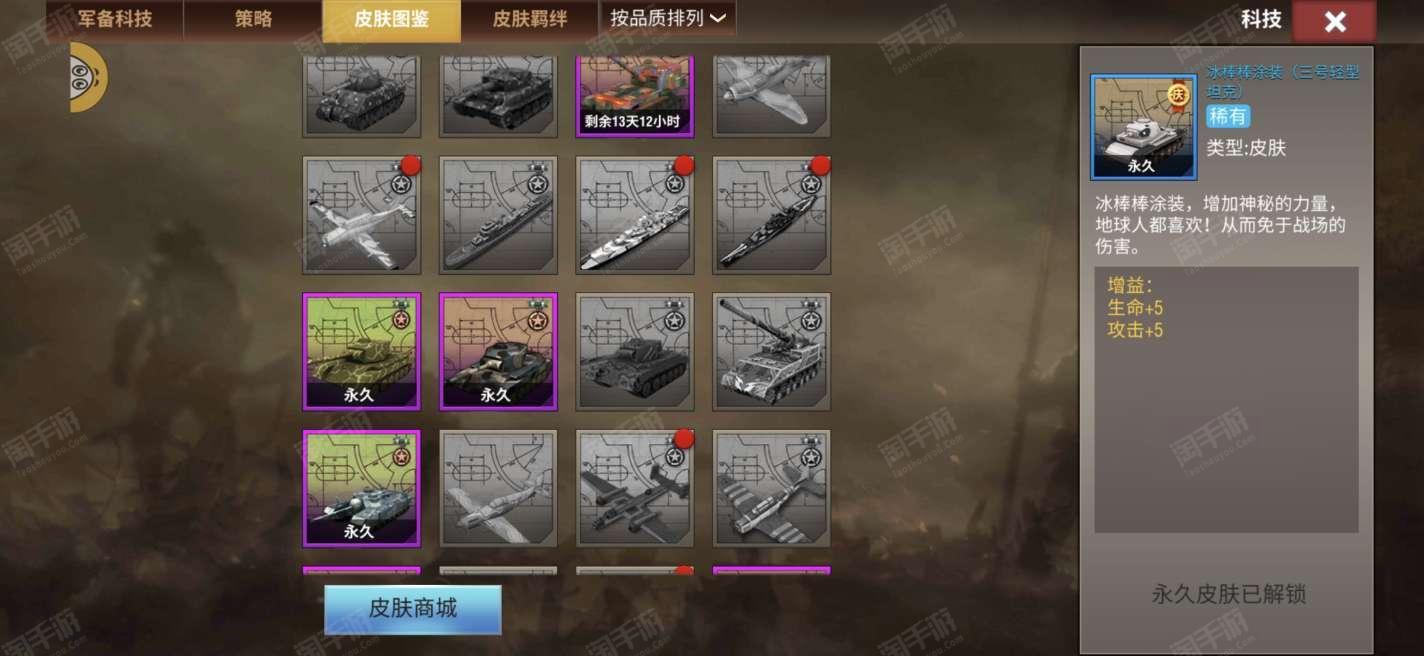Choose the gray destroyer warship skin

(x=498, y=215)
